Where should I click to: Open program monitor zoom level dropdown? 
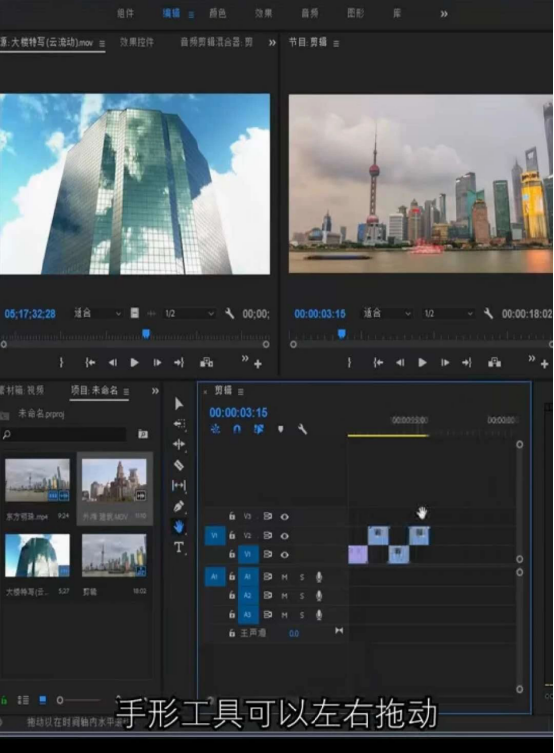point(387,314)
